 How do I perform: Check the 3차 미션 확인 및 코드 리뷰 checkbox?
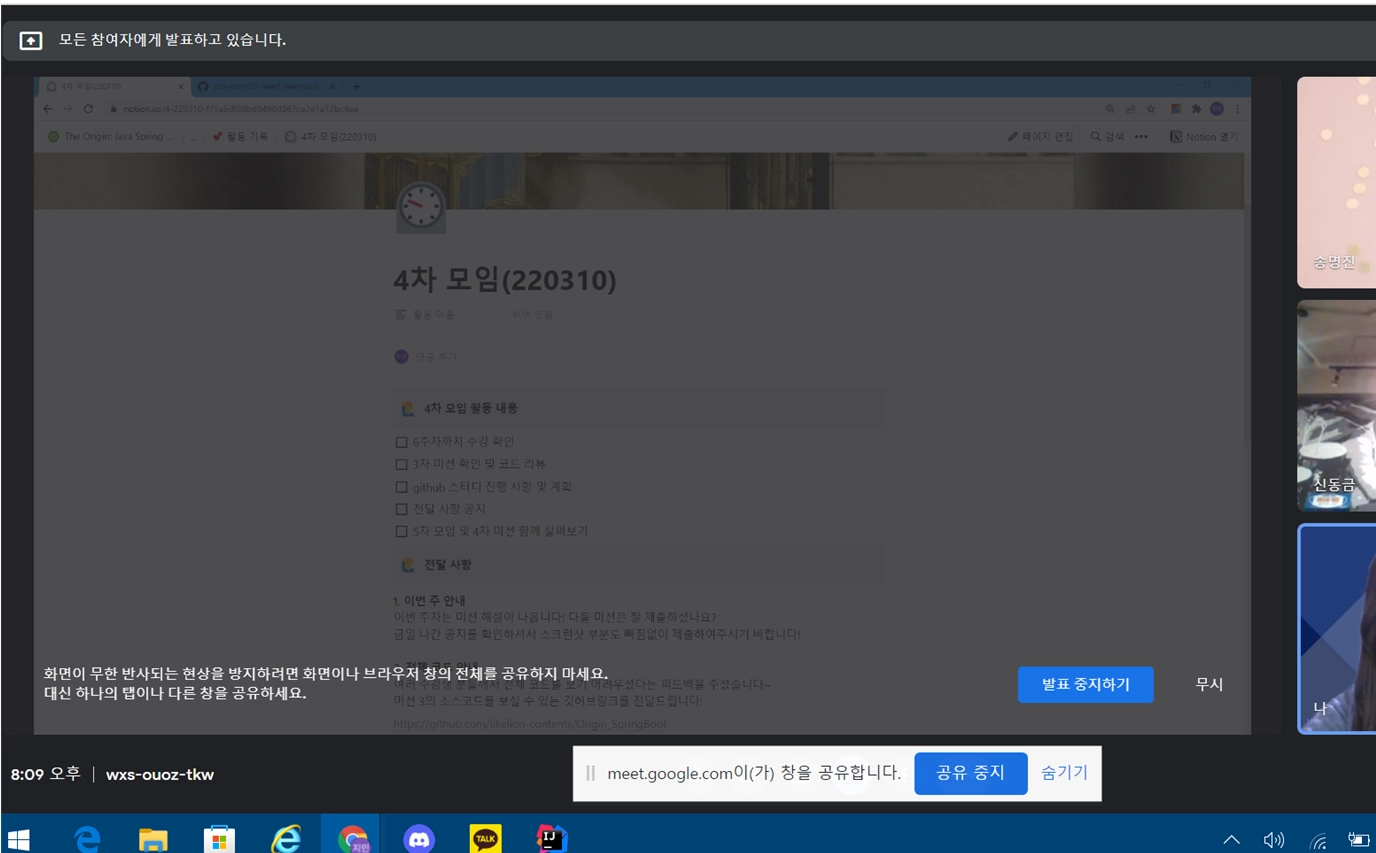click(401, 464)
